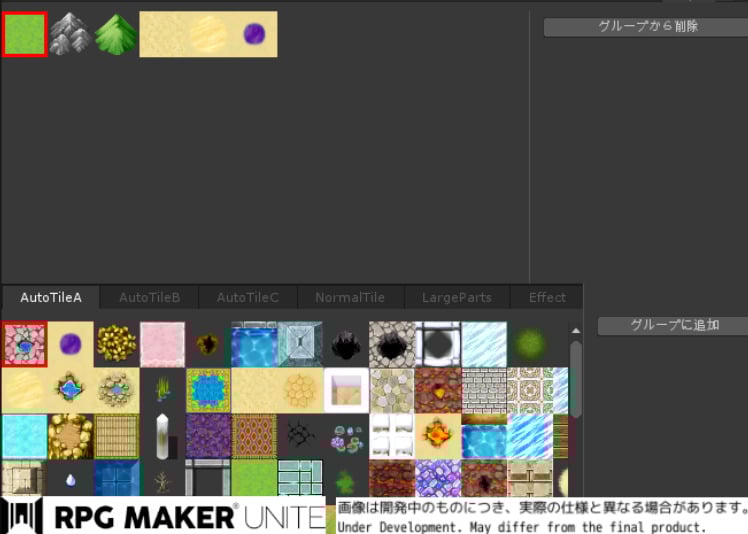Image resolution: width=748 pixels, height=534 pixels.
Task: Click the グループから削除 button
Action: coord(647,27)
